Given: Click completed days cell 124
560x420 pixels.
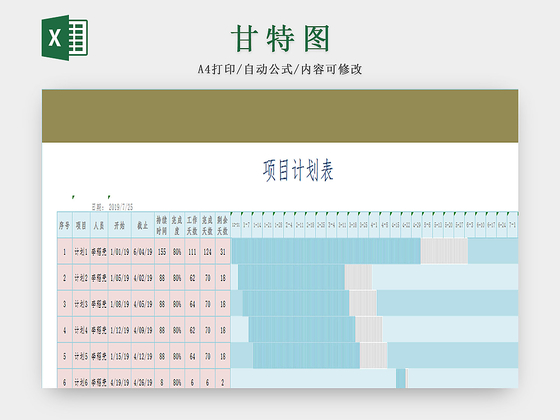Looking at the screenshot, I should tap(208, 251).
